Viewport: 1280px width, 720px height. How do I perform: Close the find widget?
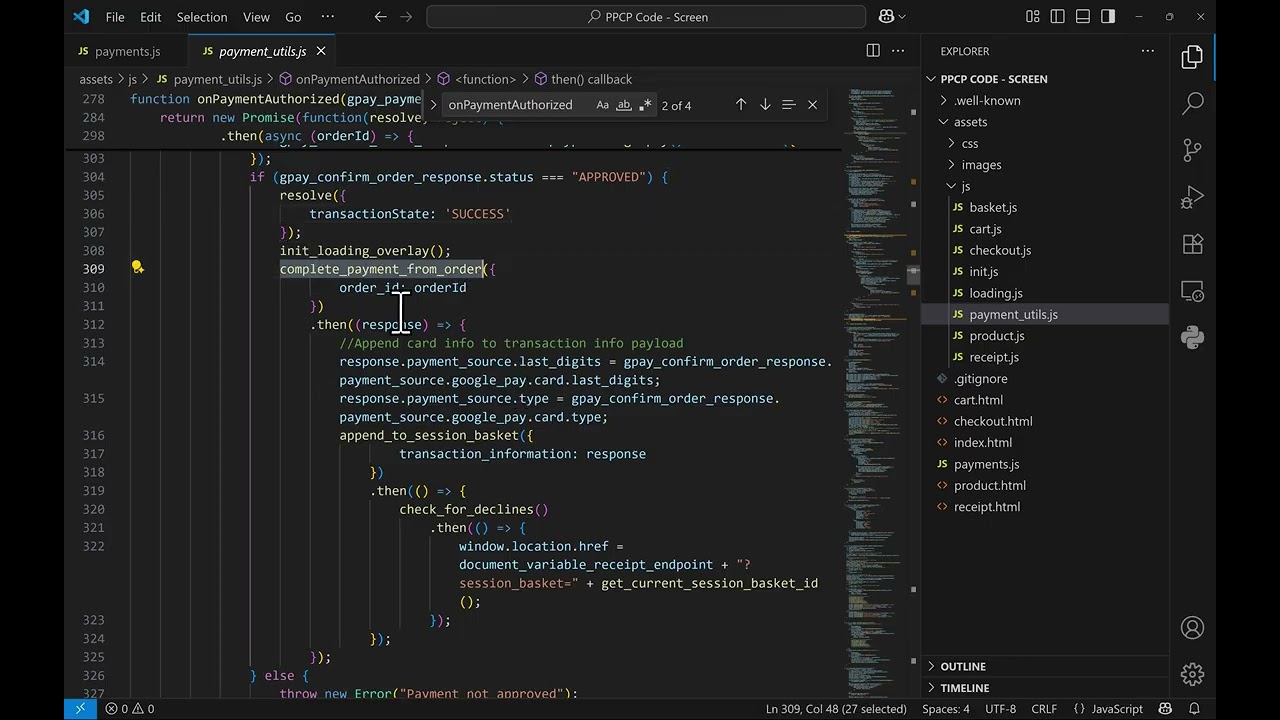(x=812, y=105)
